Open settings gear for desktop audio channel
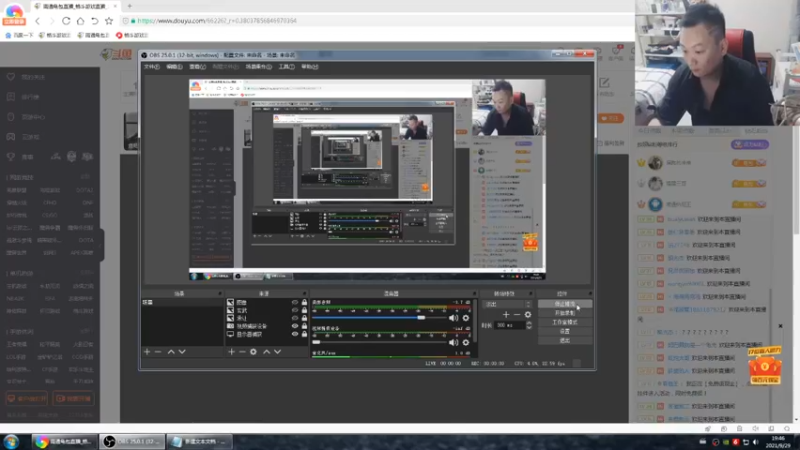 pos(466,318)
